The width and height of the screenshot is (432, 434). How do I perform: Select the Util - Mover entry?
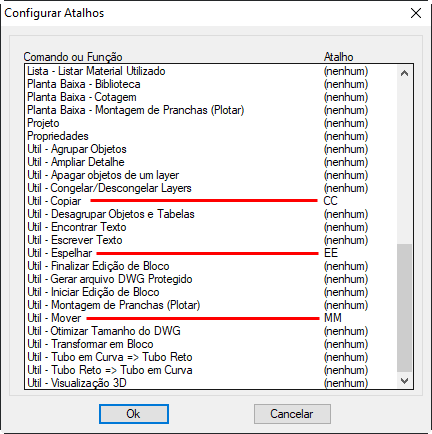point(211,318)
